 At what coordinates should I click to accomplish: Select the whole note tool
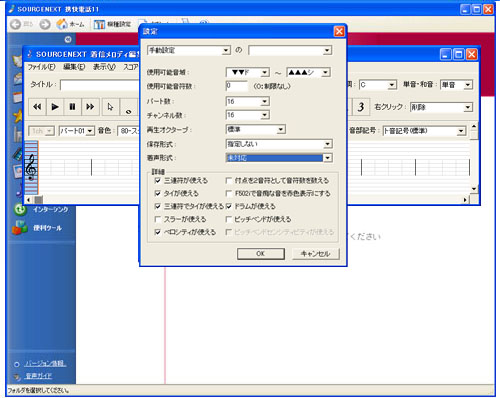(x=129, y=107)
